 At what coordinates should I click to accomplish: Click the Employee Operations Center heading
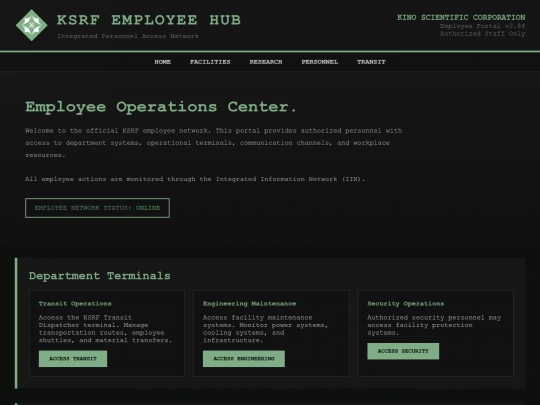[160, 107]
